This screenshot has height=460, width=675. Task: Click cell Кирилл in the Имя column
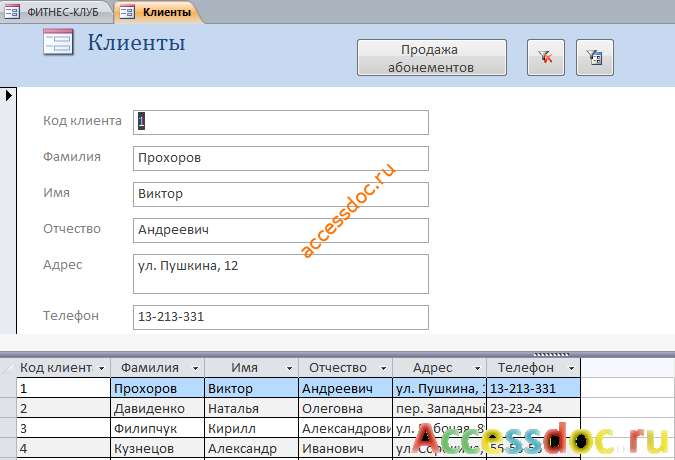(x=251, y=428)
